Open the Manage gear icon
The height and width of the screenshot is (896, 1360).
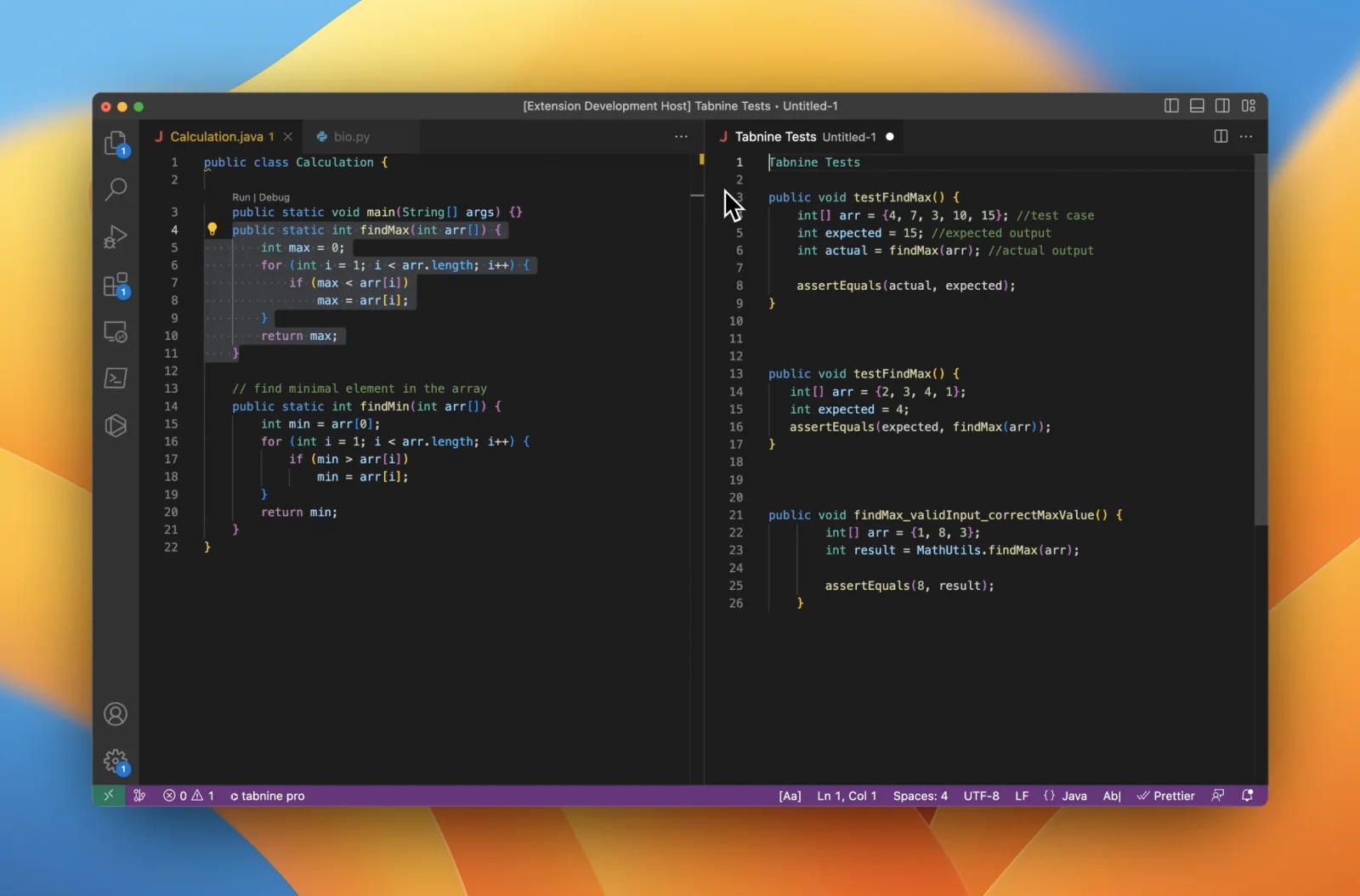116,762
